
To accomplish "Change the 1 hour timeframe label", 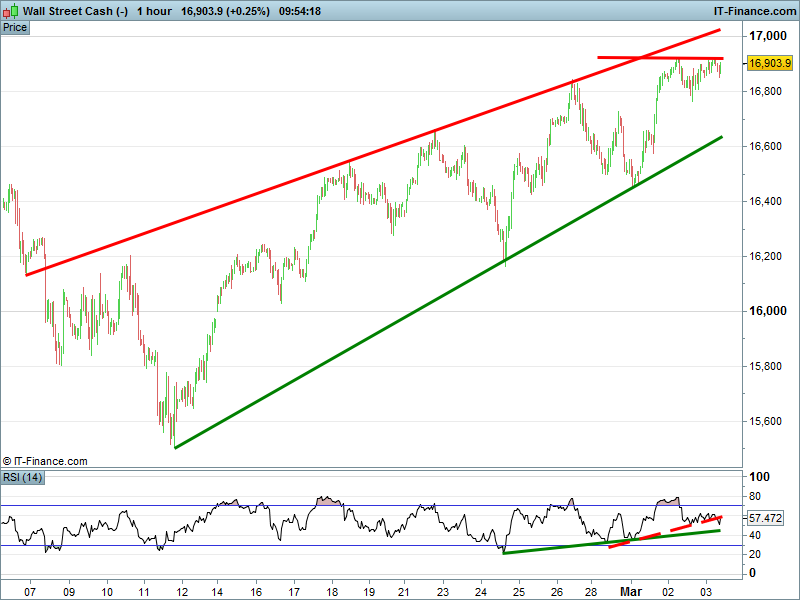I will click(154, 11).
